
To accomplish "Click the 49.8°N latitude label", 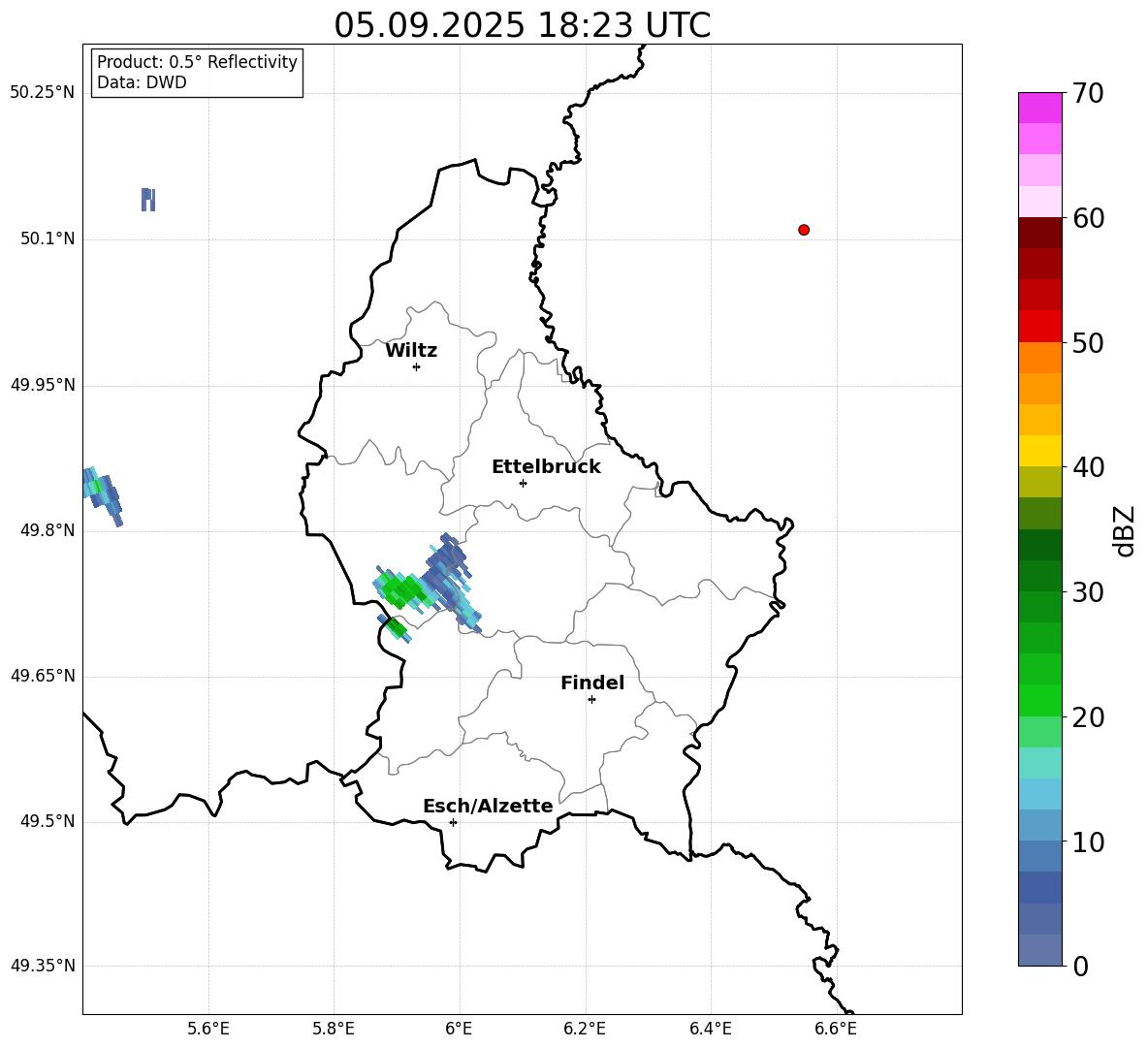I will (48, 530).
